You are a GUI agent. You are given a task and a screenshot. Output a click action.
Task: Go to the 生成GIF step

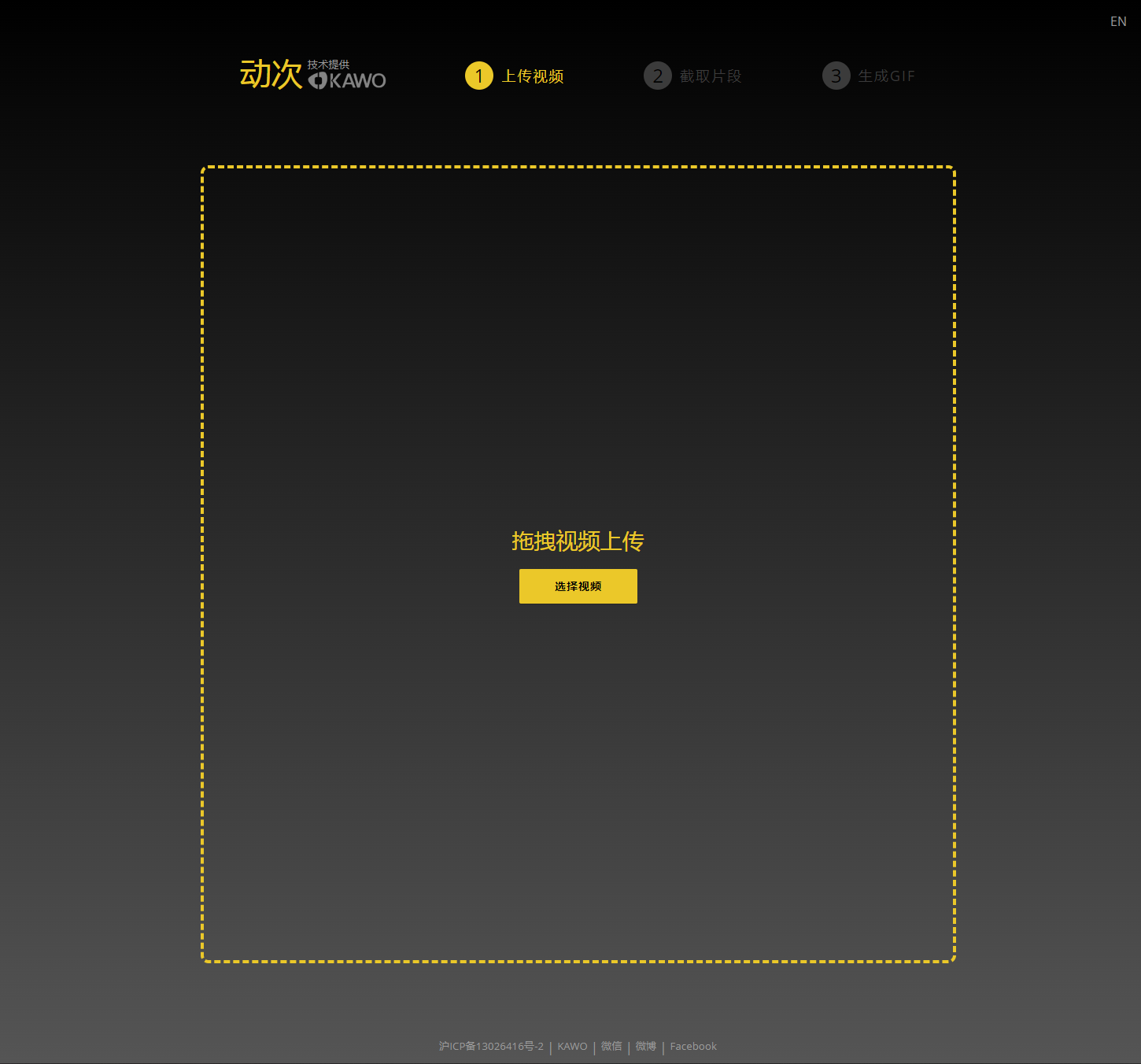click(x=887, y=76)
